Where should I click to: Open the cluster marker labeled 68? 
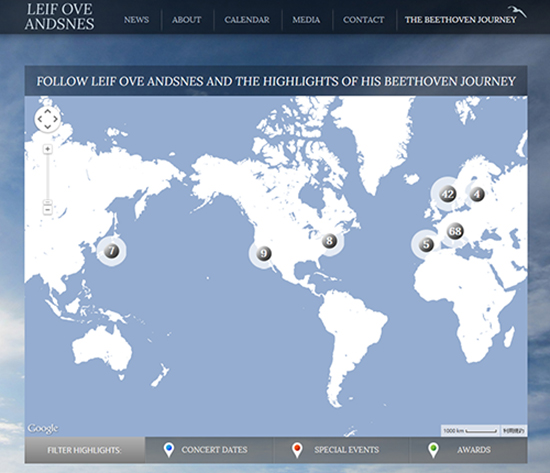(x=455, y=231)
